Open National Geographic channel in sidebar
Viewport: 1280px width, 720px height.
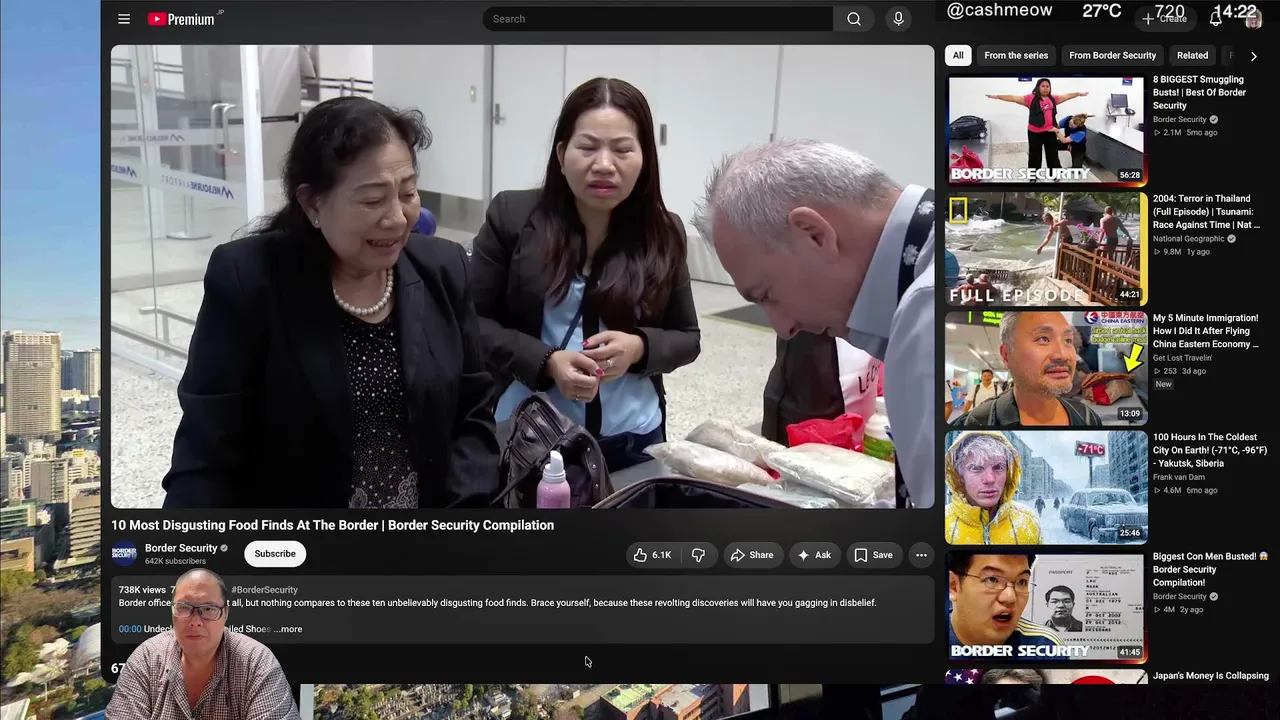click(x=1189, y=239)
